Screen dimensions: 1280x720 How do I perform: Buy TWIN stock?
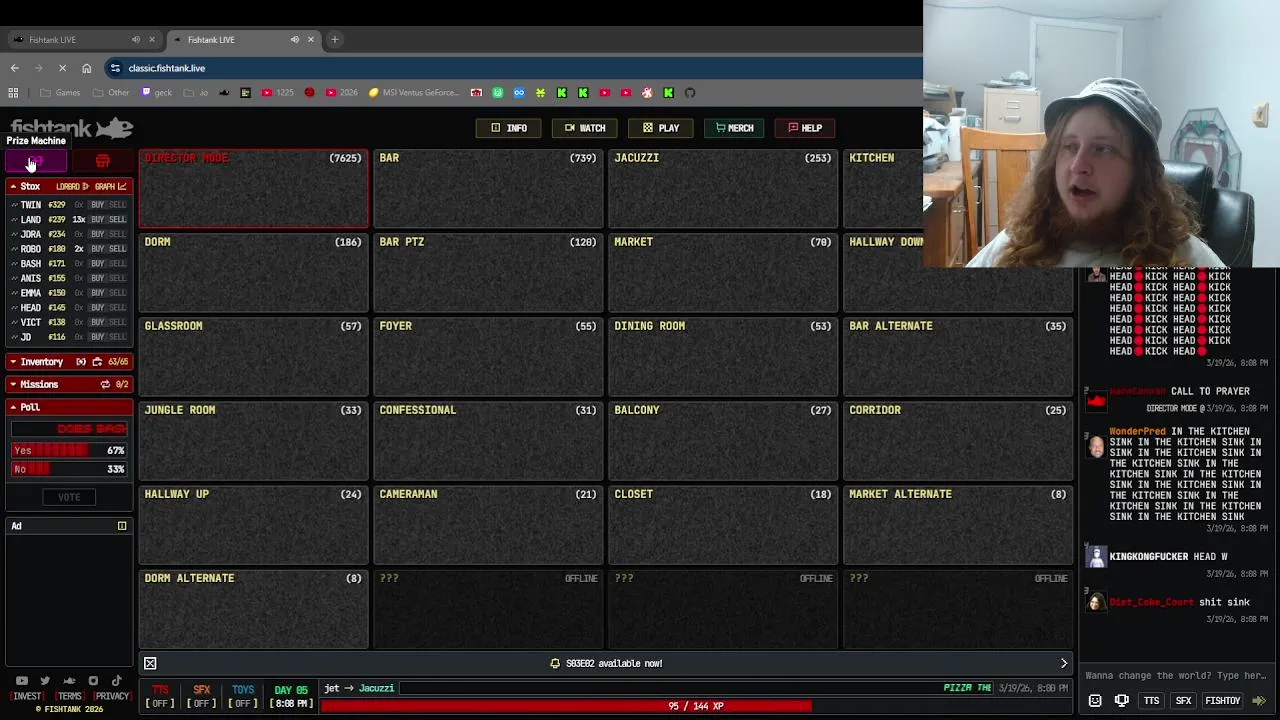(x=97, y=205)
